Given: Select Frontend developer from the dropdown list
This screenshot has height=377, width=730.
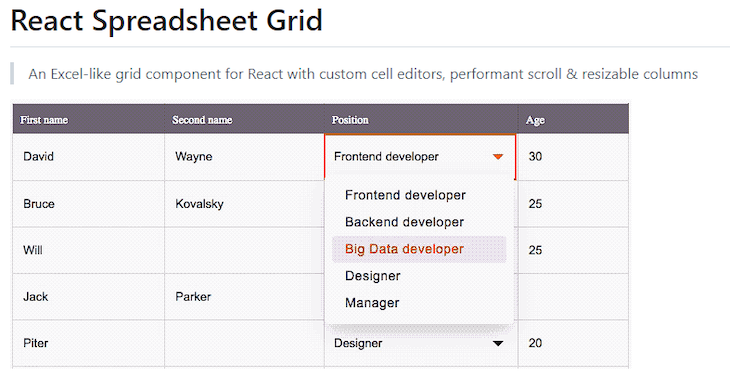Looking at the screenshot, I should (x=405, y=195).
